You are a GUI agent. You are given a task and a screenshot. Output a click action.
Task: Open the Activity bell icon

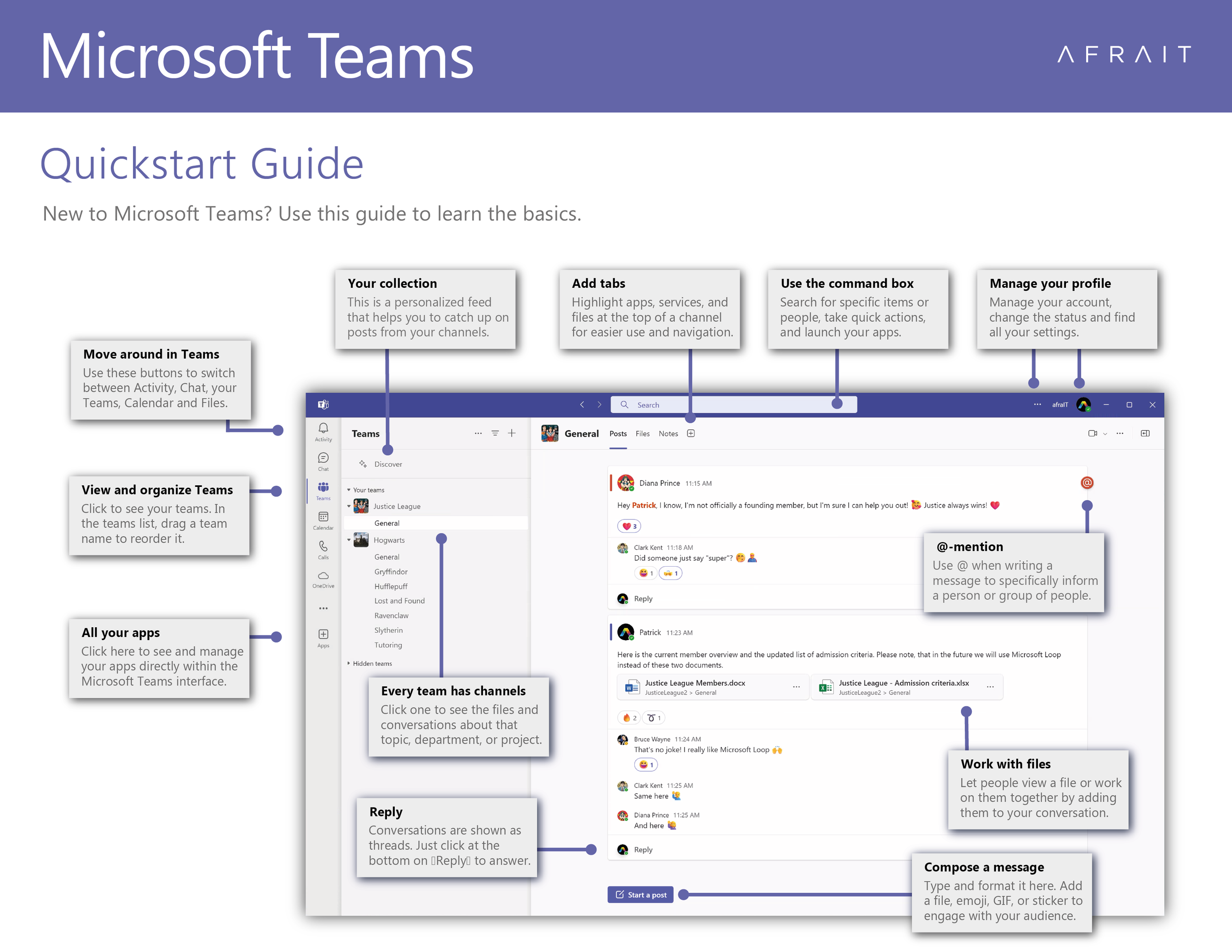[x=323, y=428]
